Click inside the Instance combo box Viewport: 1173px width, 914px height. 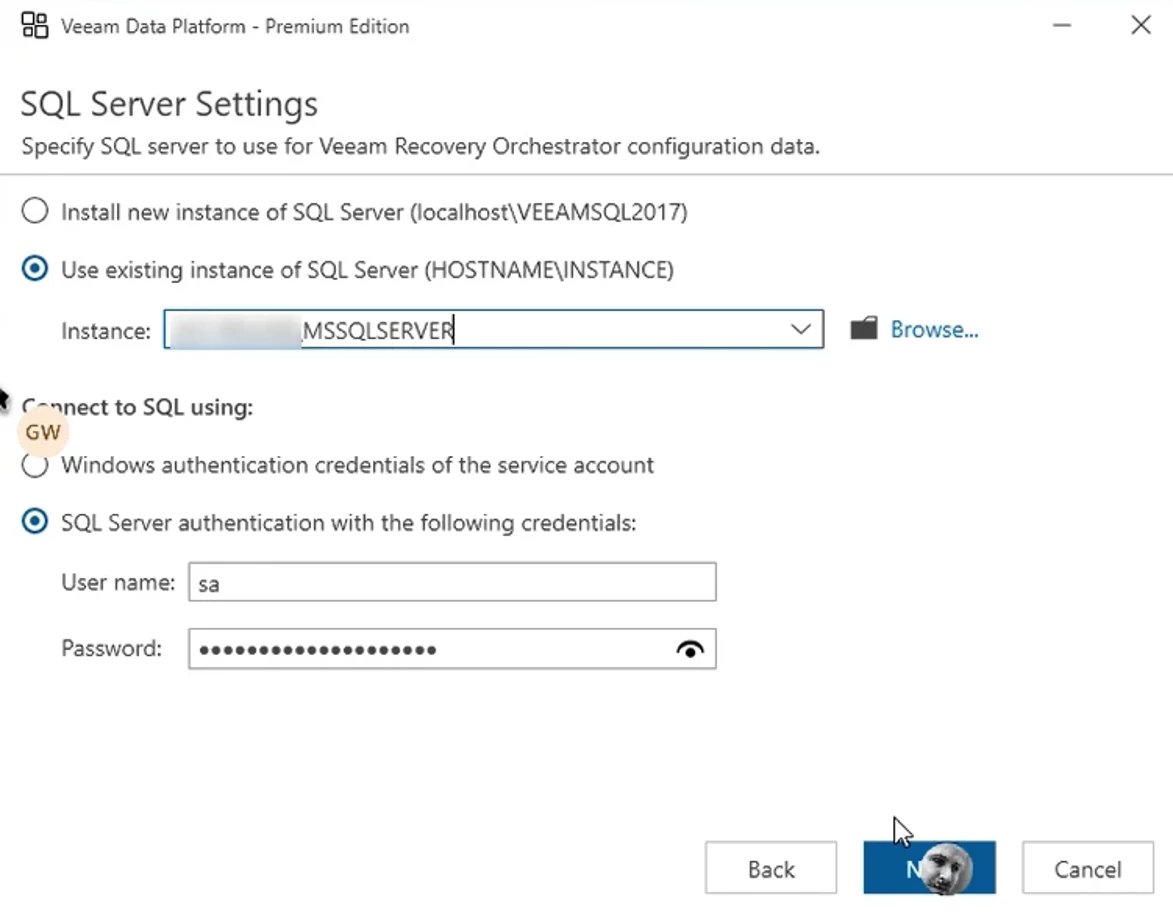(x=493, y=329)
